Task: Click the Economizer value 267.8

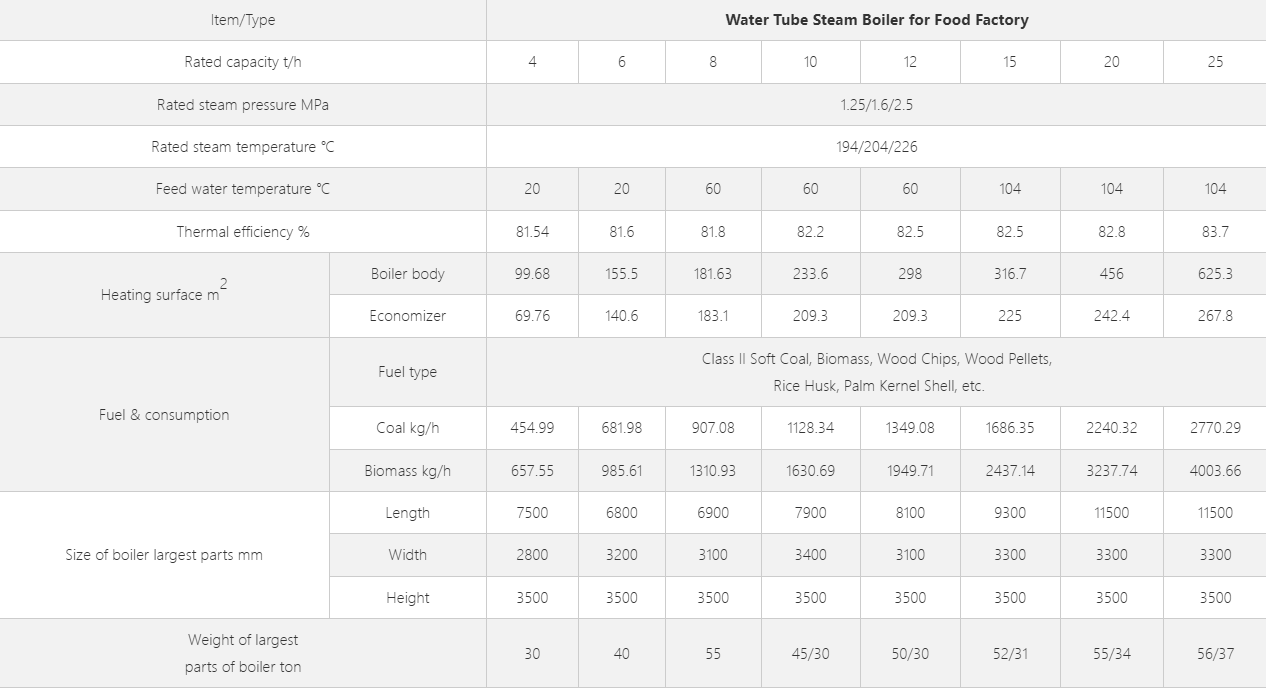Action: [1215, 315]
